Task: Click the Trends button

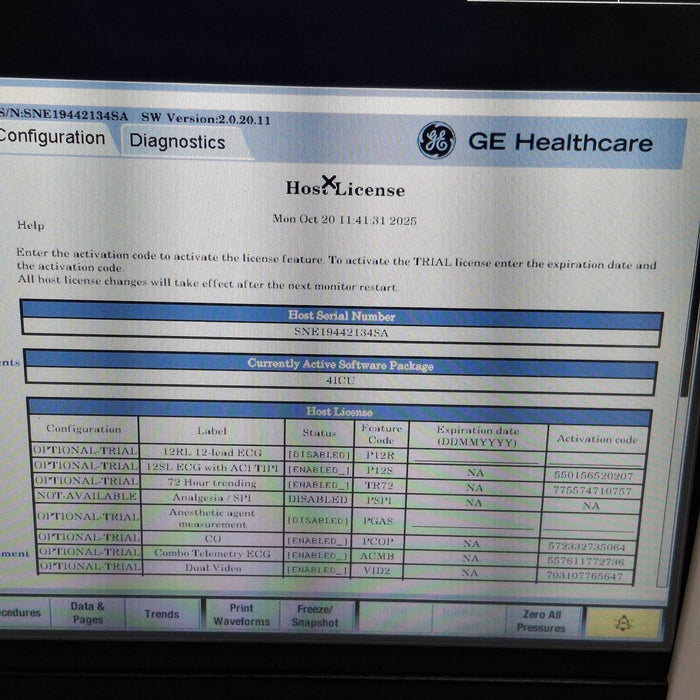Action: coord(162,614)
